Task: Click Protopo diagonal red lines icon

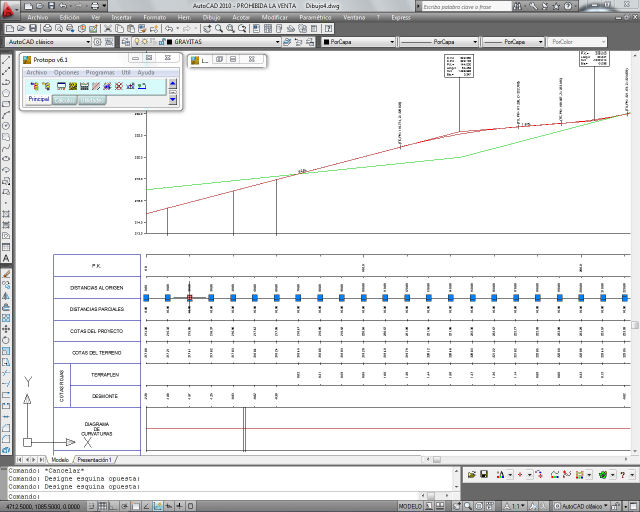Action: click(96, 86)
